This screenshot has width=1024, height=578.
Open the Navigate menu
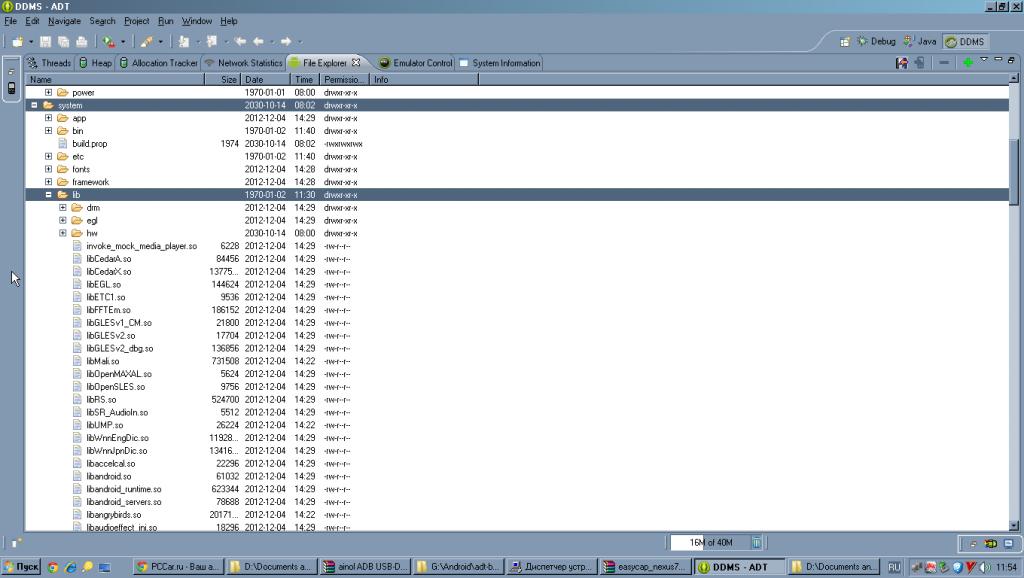[64, 21]
